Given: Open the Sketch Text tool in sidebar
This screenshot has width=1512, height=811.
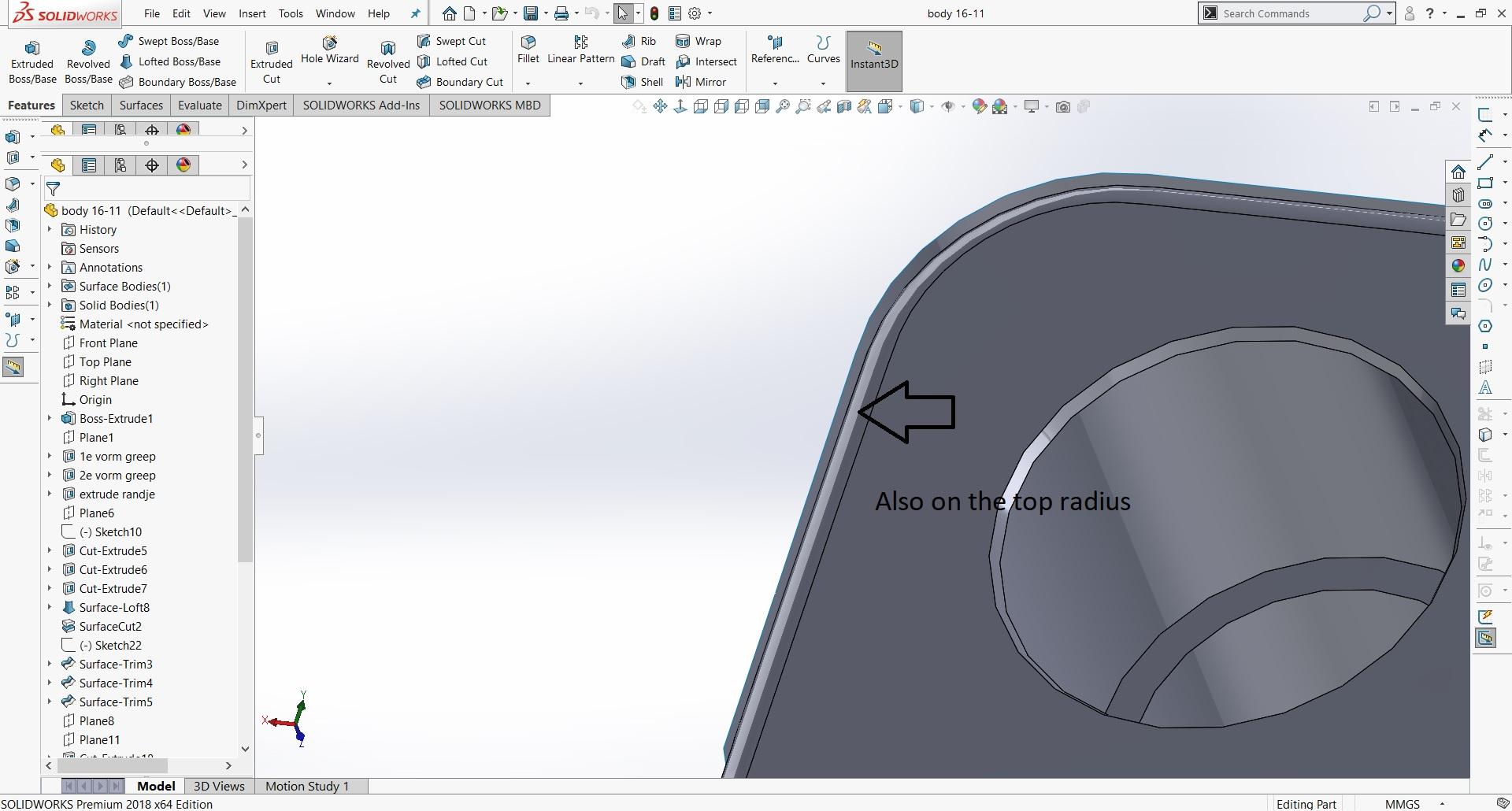Looking at the screenshot, I should pyautogui.click(x=1487, y=387).
